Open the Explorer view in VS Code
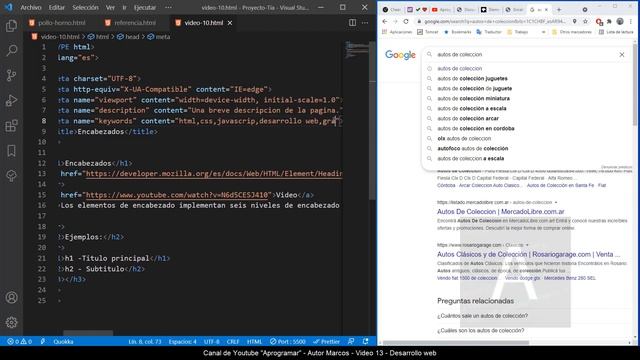This screenshot has width=640, height=360. point(11,26)
